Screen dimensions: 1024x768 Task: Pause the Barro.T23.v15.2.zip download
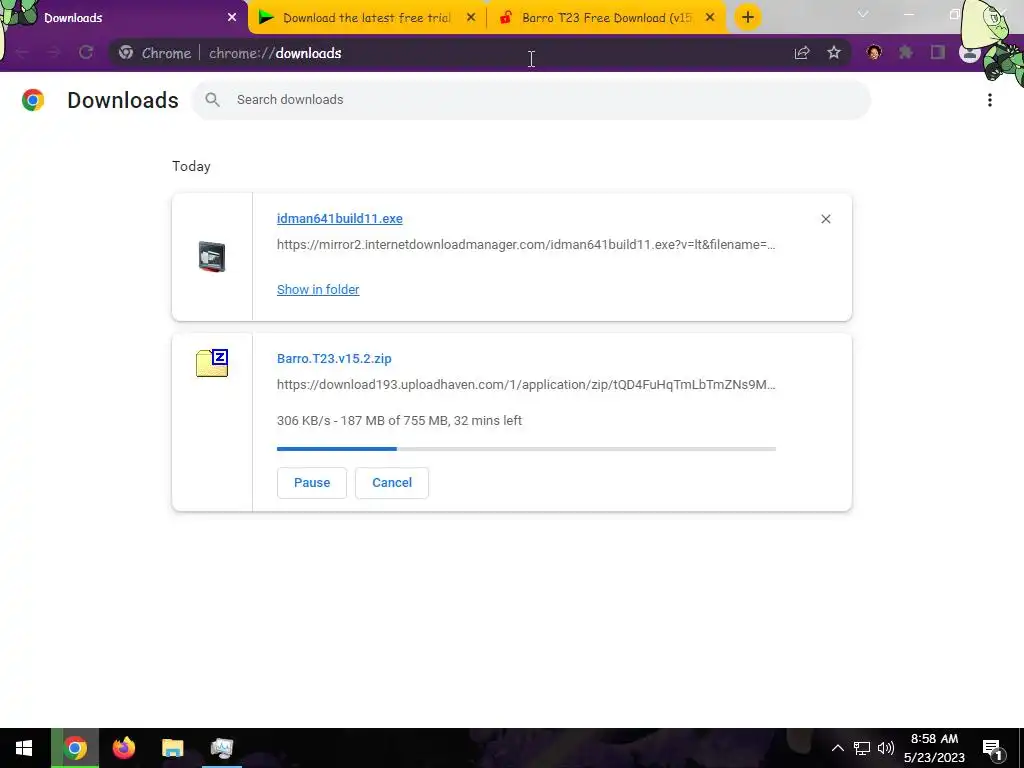point(312,483)
